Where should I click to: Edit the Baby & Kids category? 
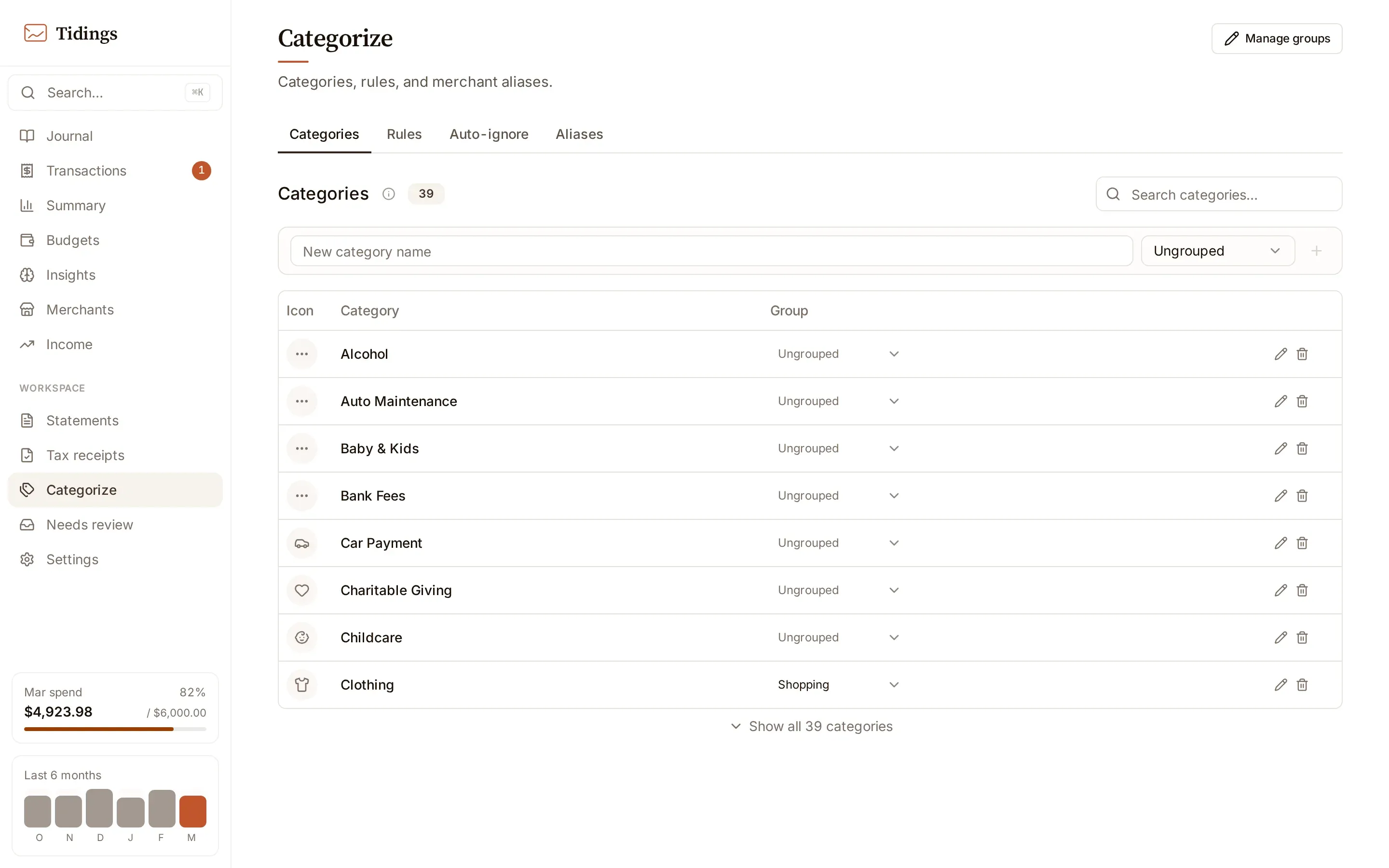(1280, 448)
